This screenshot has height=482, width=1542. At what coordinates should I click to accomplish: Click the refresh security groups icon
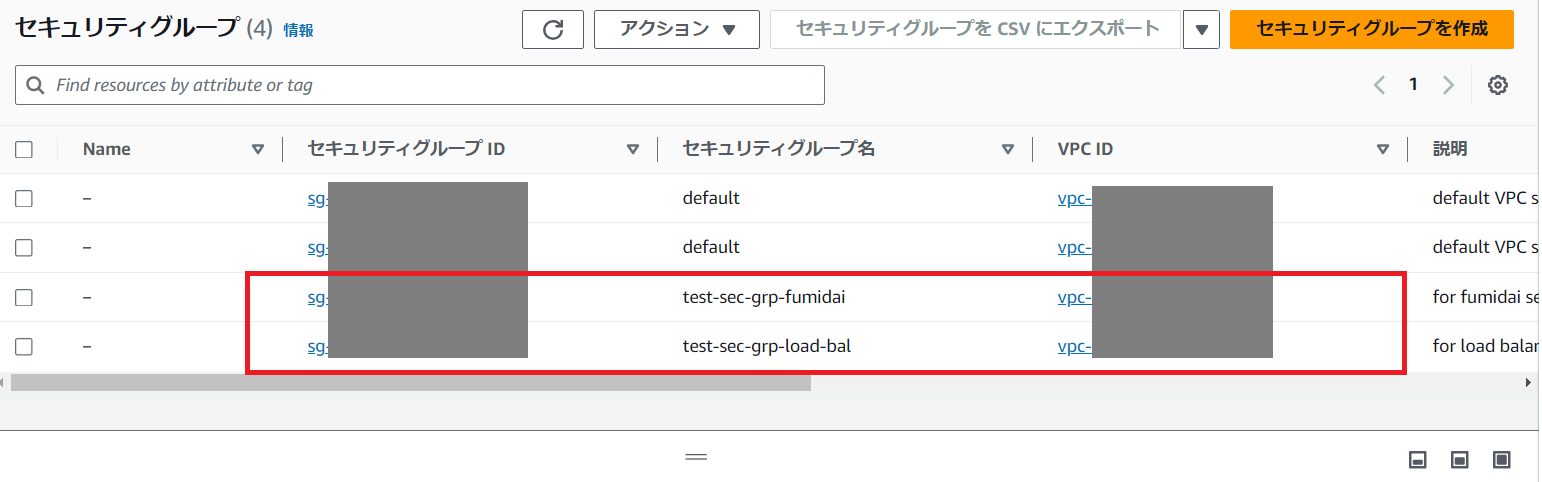point(553,30)
